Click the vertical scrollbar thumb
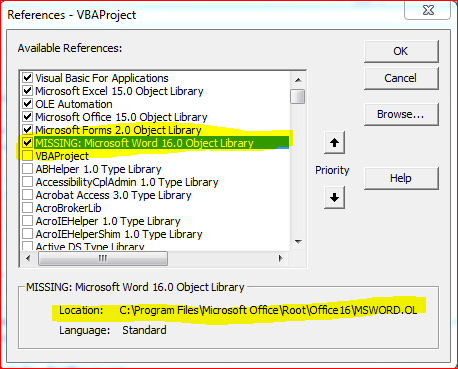 click(297, 97)
